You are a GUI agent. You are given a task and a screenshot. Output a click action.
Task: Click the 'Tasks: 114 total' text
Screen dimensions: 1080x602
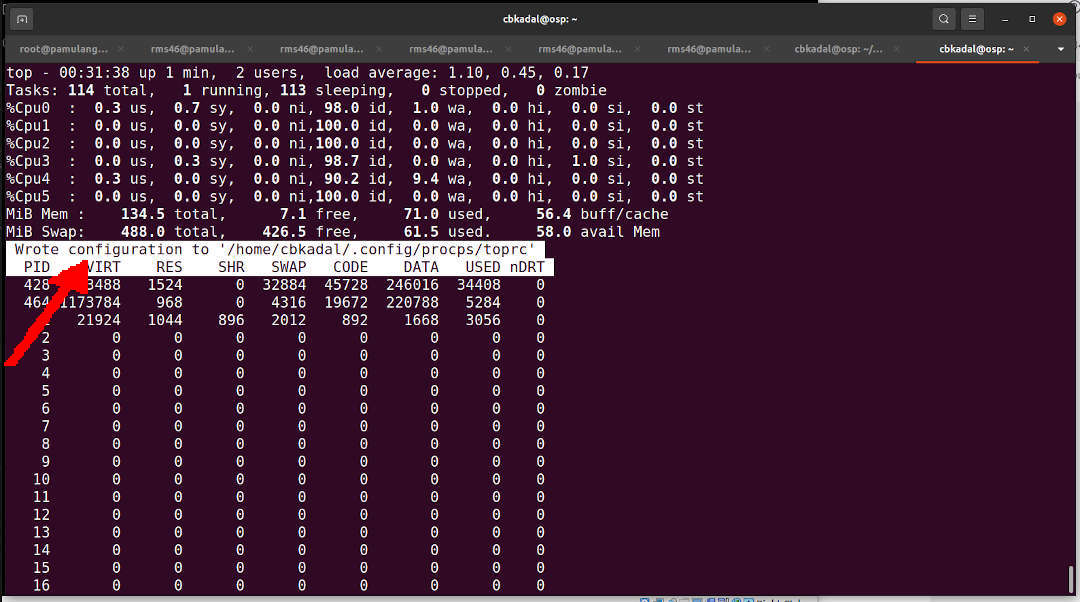point(77,90)
